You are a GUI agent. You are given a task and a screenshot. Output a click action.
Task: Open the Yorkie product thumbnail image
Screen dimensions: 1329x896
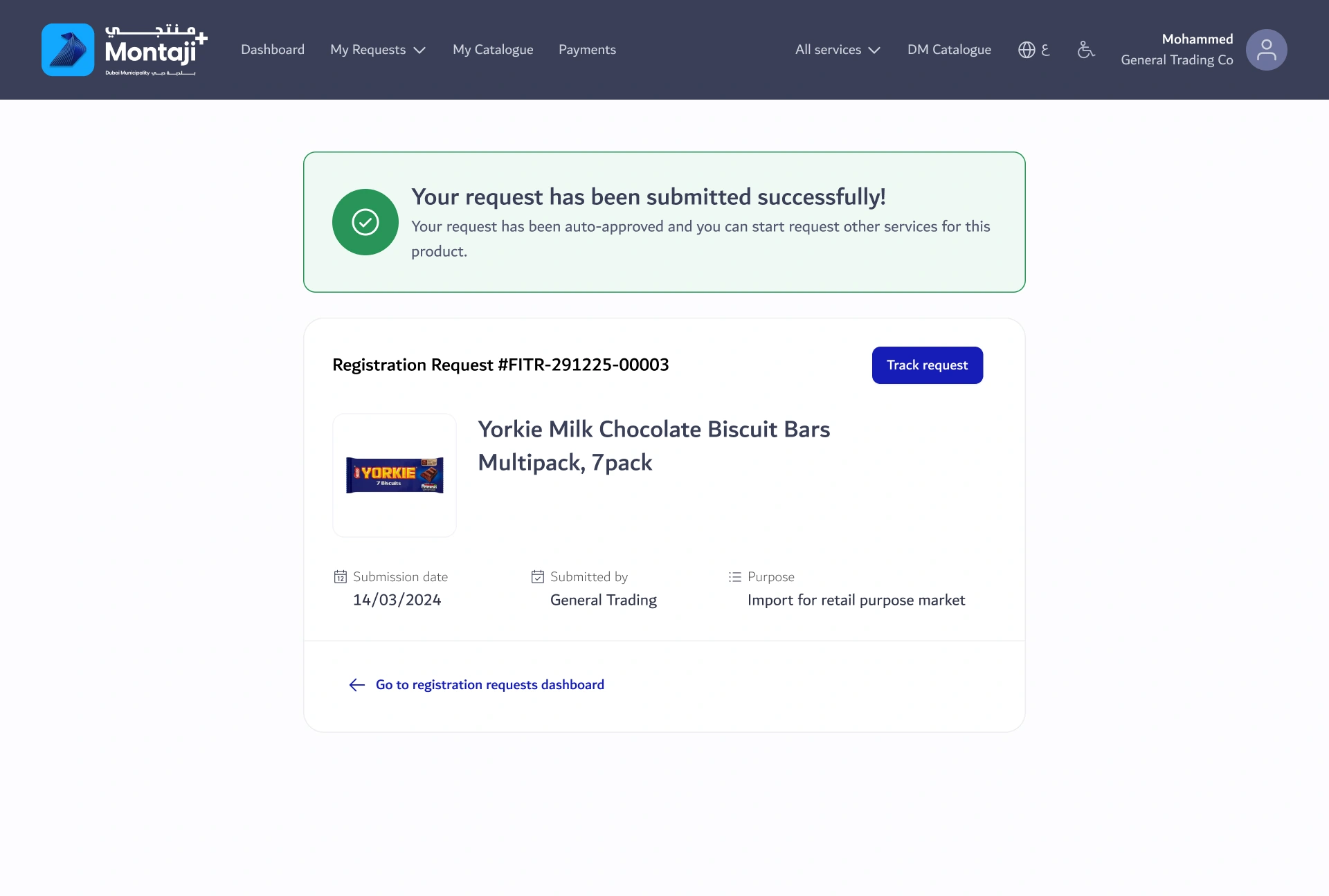coord(395,475)
